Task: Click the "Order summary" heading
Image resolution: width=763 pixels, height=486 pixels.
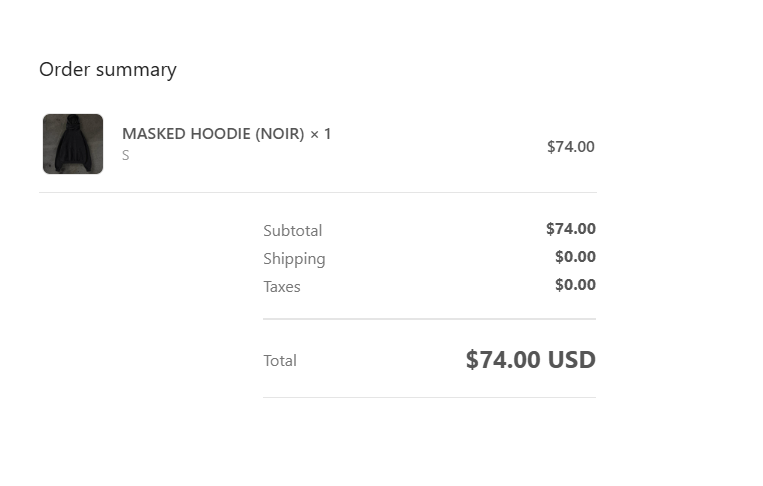Action: (x=107, y=70)
